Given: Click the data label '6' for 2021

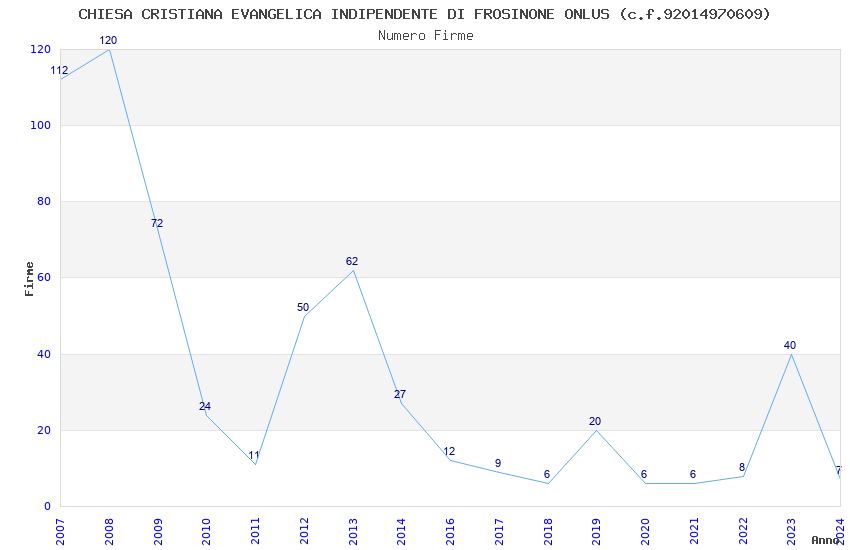Looking at the screenshot, I should click(692, 475).
